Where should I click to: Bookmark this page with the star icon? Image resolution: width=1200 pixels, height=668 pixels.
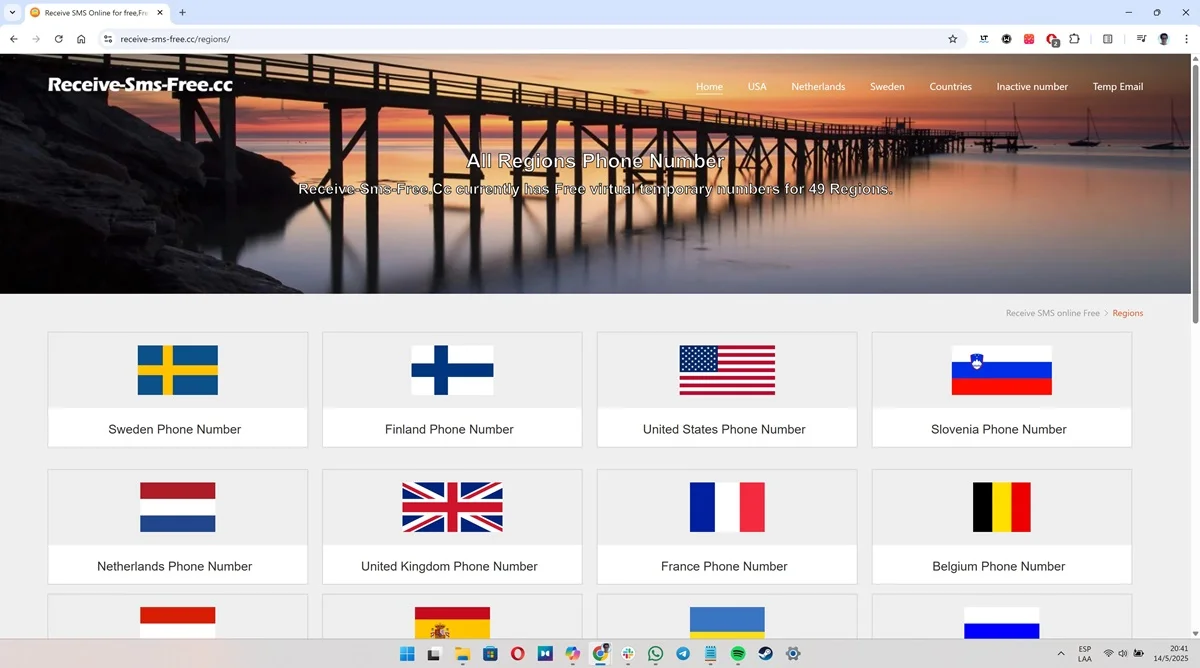(952, 39)
